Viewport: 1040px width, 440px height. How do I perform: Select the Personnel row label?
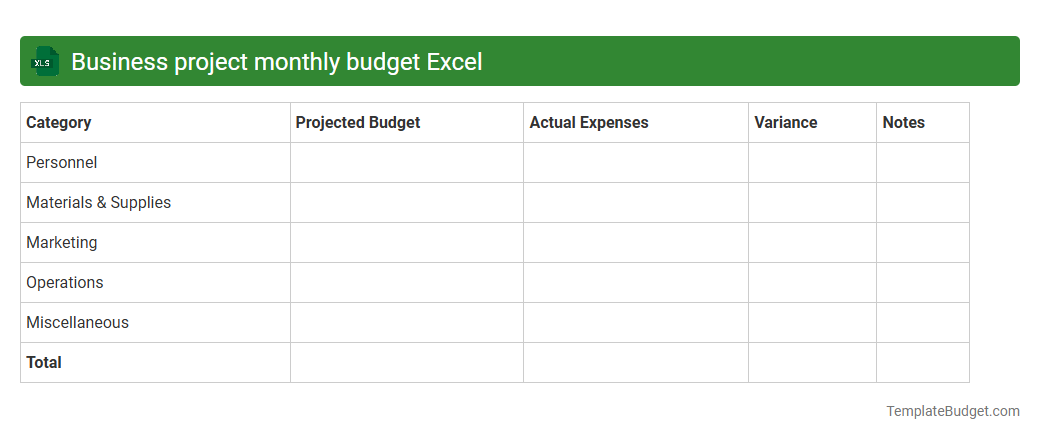coord(62,163)
